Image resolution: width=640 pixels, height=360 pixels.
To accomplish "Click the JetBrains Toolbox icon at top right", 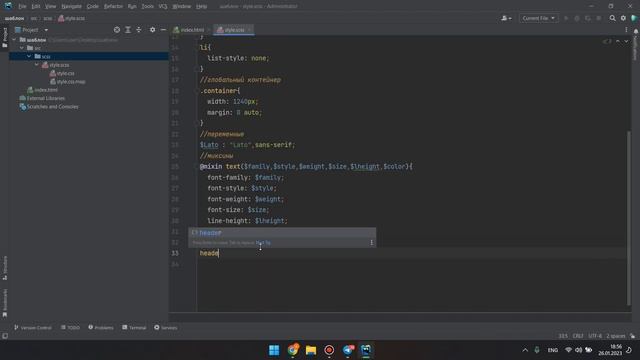I will pos(634,18).
